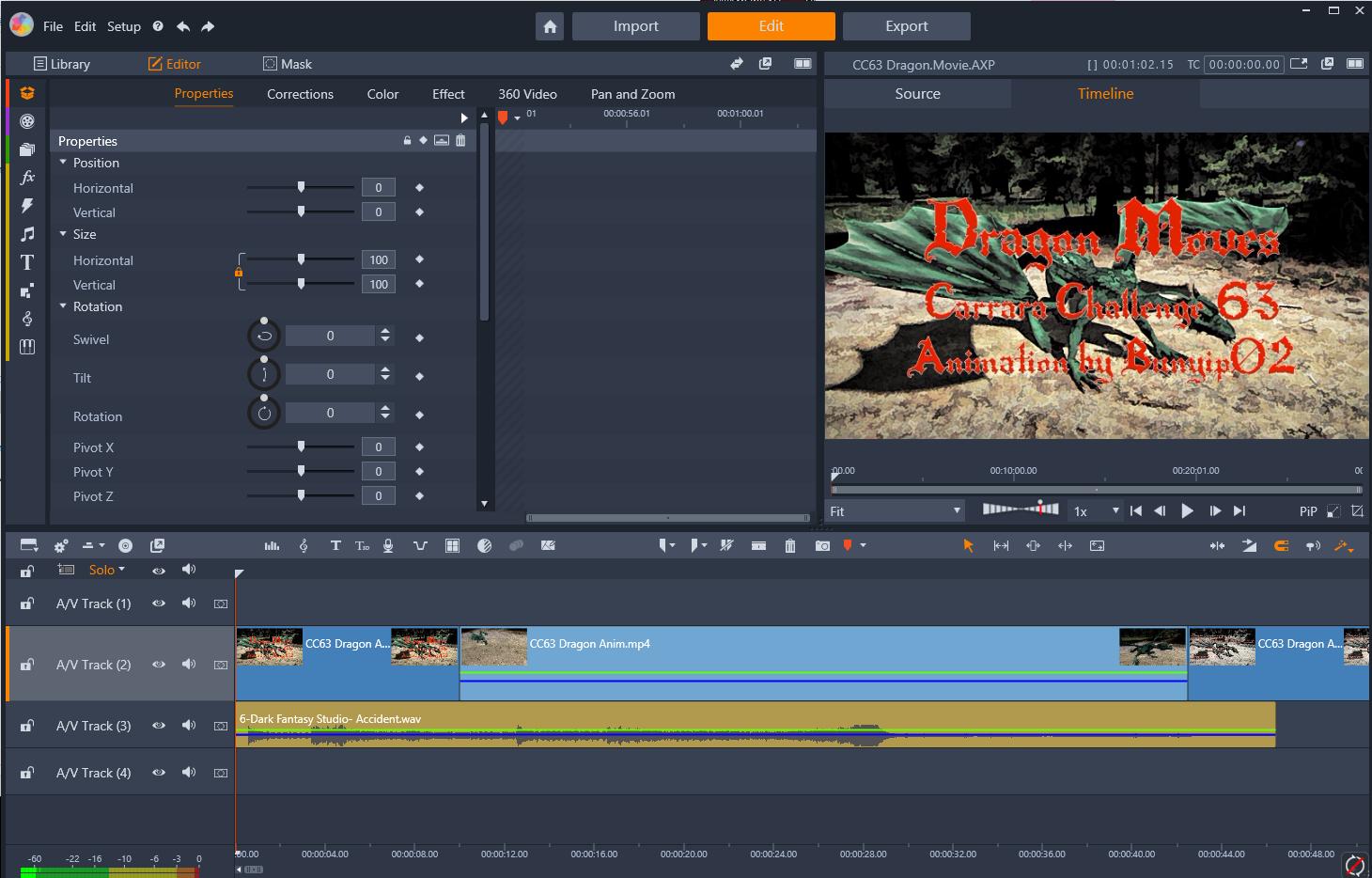Open the File menu
This screenshot has height=878, width=1372.
[53, 26]
